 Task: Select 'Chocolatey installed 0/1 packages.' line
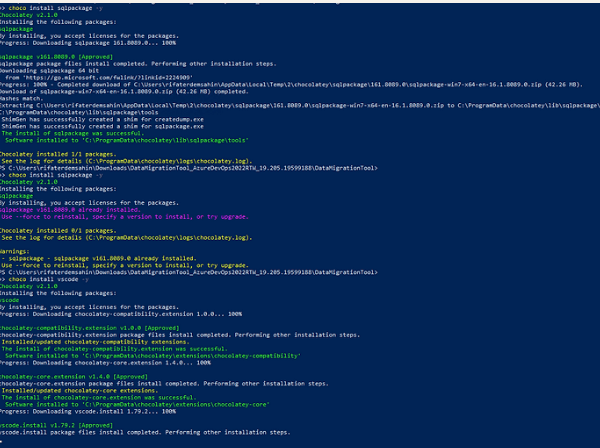point(58,231)
